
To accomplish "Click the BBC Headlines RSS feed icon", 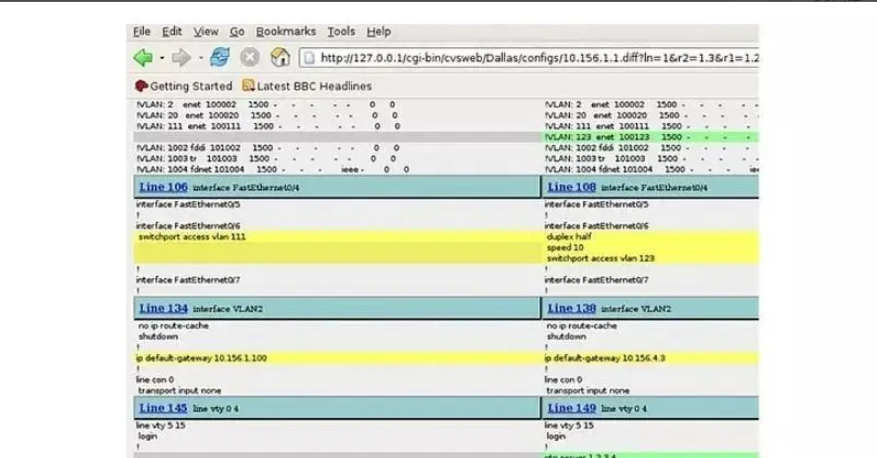I will click(248, 86).
